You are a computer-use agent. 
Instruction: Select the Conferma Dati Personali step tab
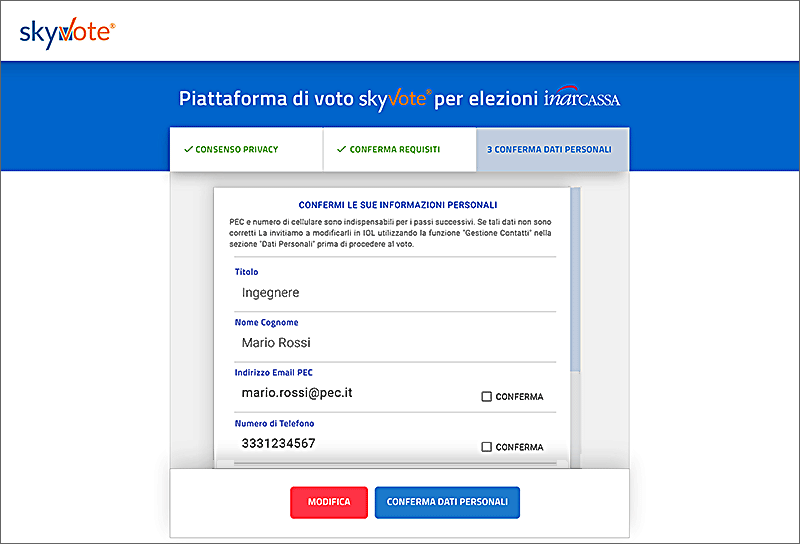coord(552,150)
